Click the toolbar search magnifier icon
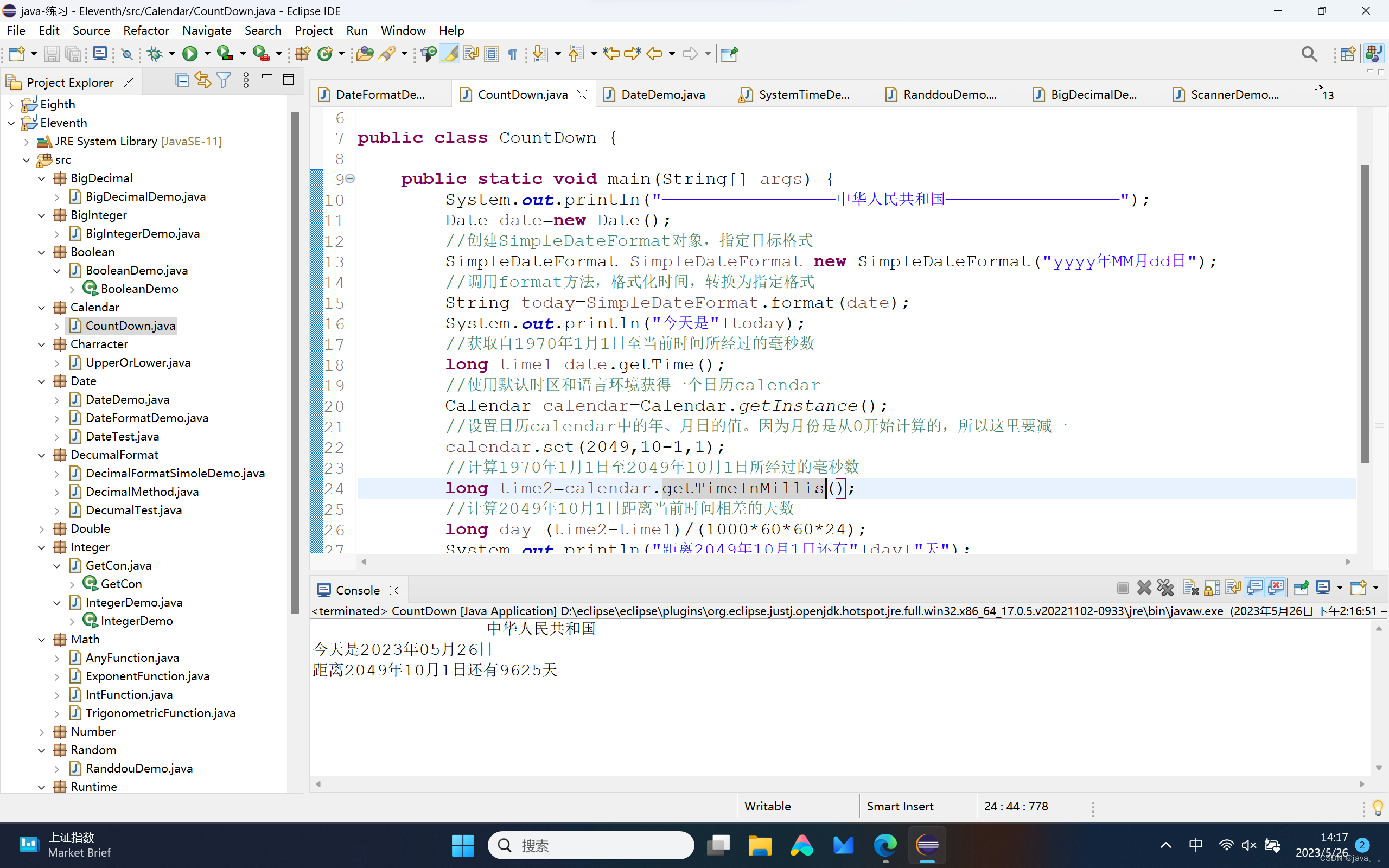The image size is (1389, 868). pyautogui.click(x=1309, y=54)
